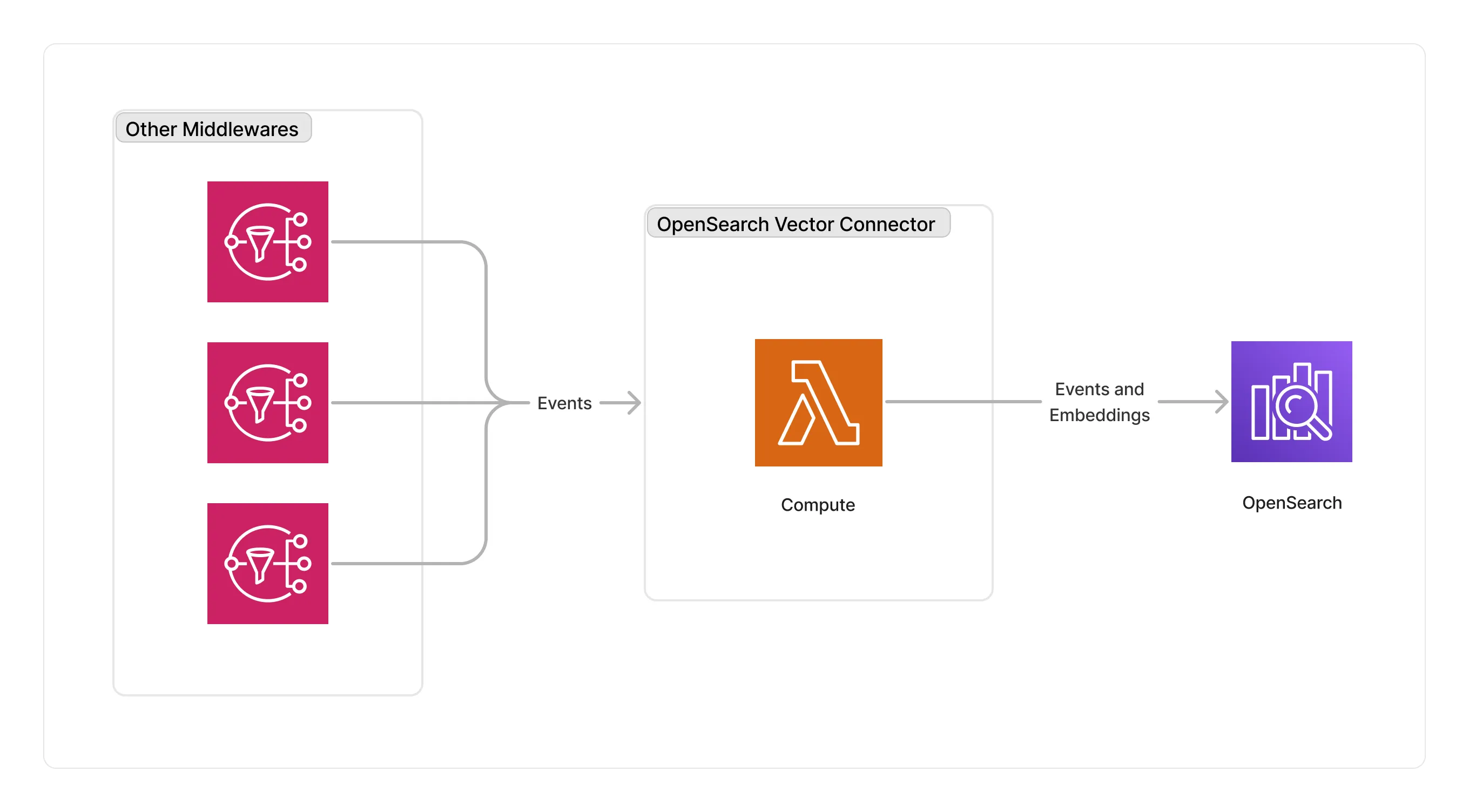The width and height of the screenshot is (1469, 812).
Task: Click the 'Compute' caption under Lambda
Action: coord(818,505)
